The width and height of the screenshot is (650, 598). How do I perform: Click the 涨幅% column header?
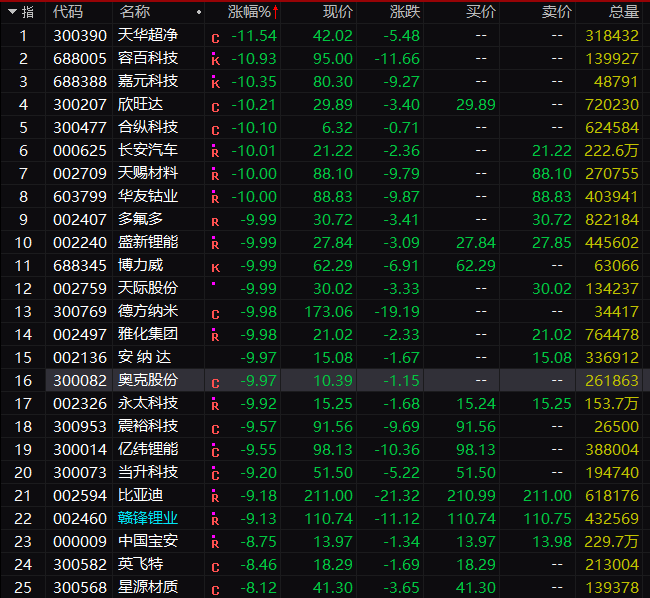(249, 12)
